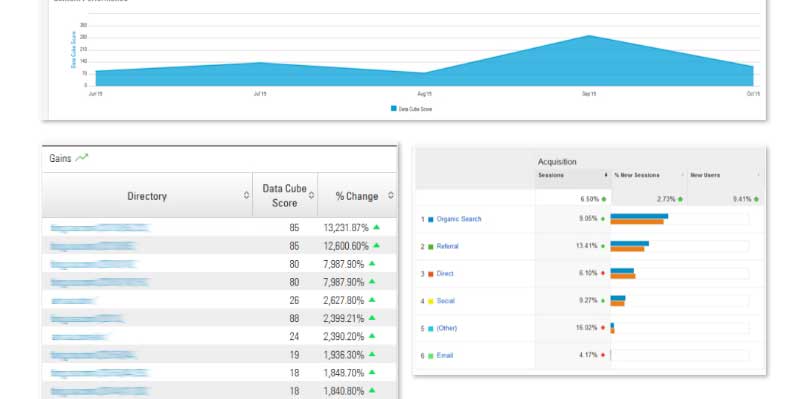Click the Acquisition group heading

click(557, 162)
